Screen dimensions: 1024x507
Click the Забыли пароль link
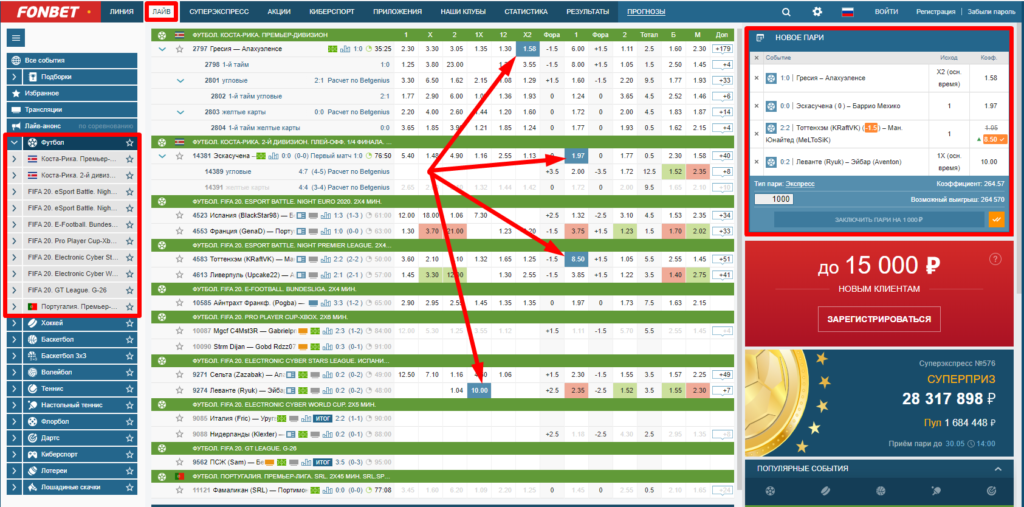tap(991, 12)
